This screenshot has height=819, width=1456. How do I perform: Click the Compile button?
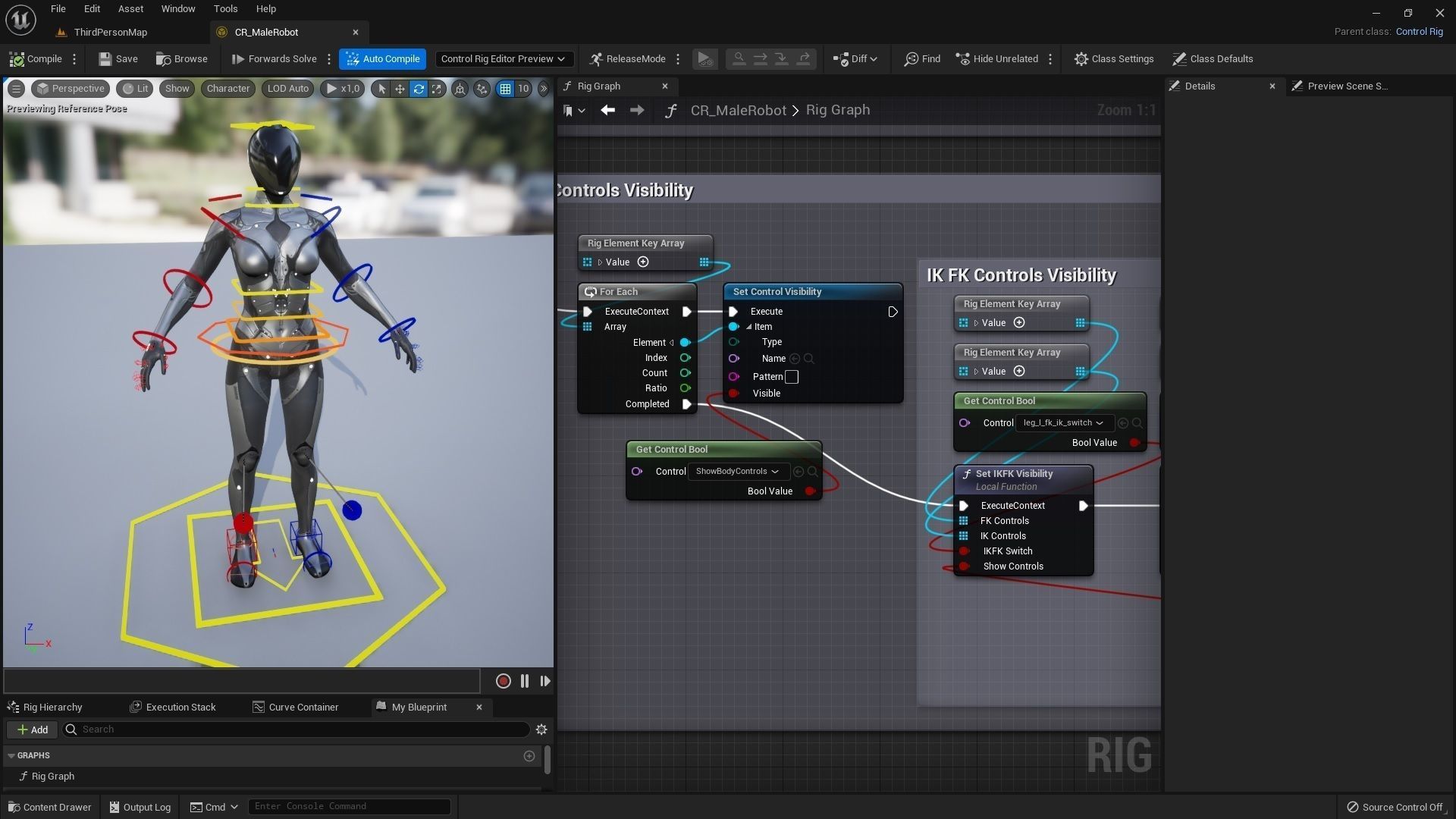click(36, 58)
